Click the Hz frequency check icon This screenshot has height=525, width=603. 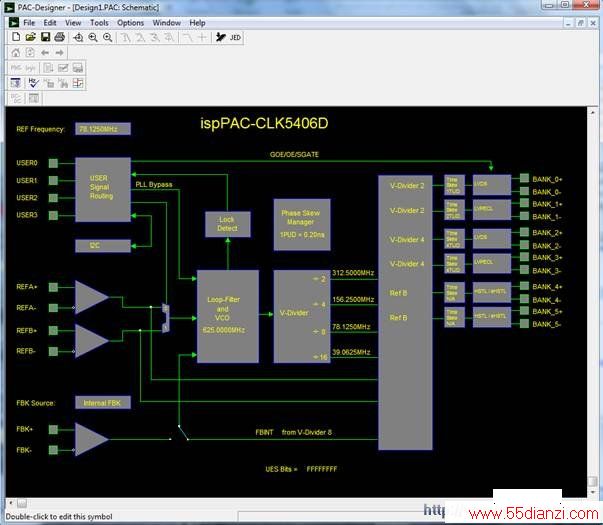click(33, 83)
